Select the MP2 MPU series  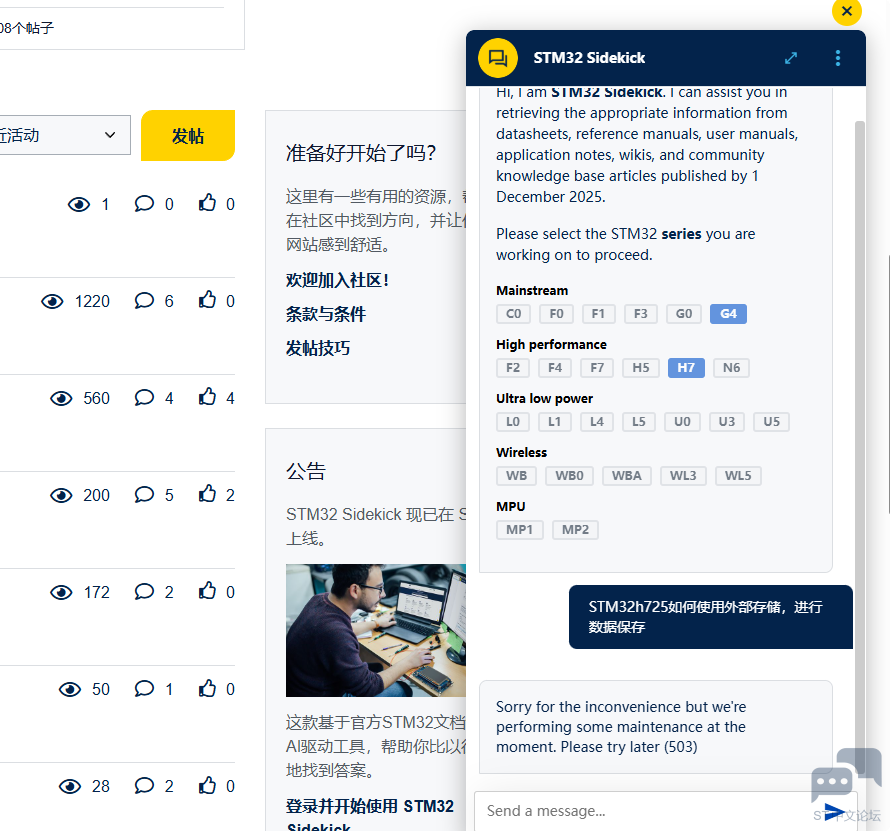coord(575,530)
